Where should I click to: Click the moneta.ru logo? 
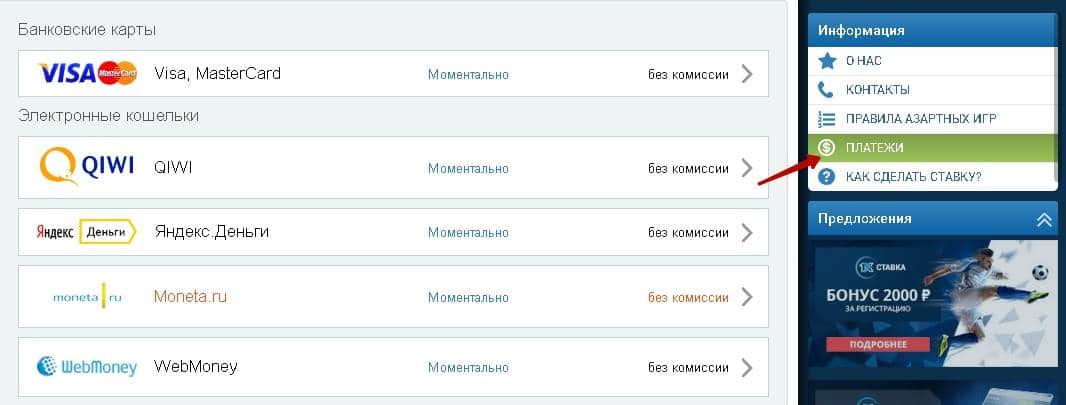pyautogui.click(x=86, y=297)
